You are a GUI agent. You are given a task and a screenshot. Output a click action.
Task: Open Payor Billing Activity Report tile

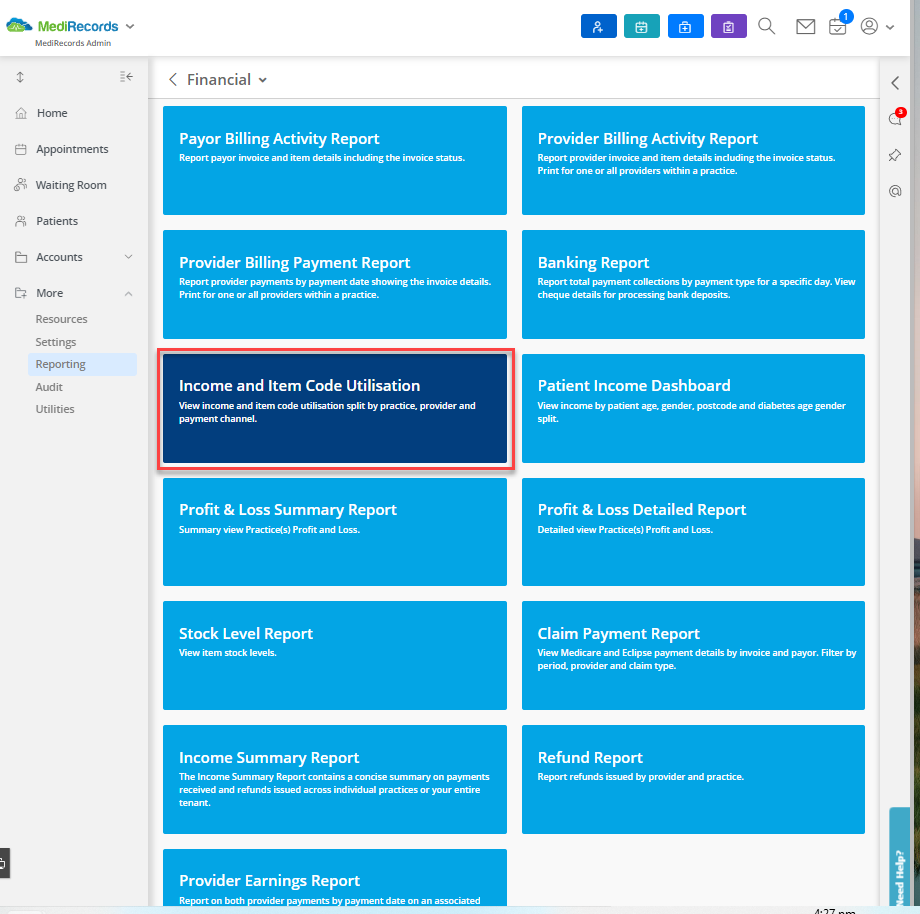point(334,160)
